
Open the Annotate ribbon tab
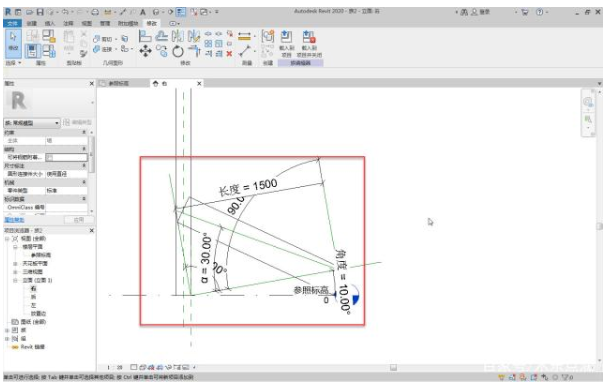click(x=68, y=23)
